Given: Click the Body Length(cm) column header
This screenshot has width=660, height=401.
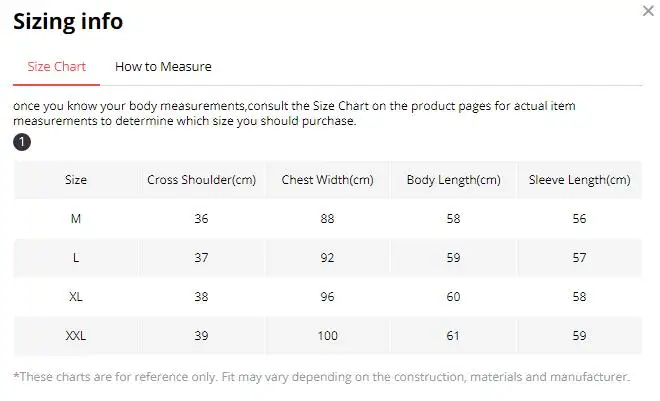Looking at the screenshot, I should click(x=453, y=180).
